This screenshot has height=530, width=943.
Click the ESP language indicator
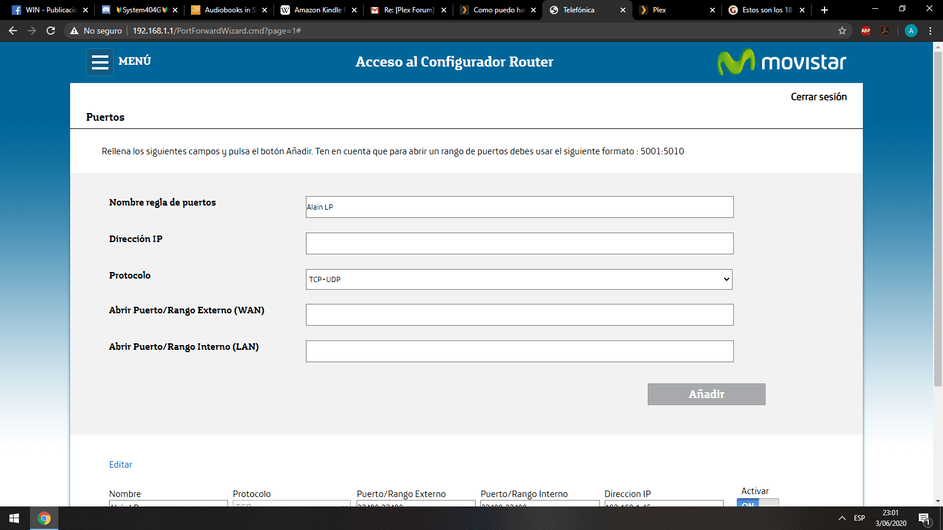(859, 518)
